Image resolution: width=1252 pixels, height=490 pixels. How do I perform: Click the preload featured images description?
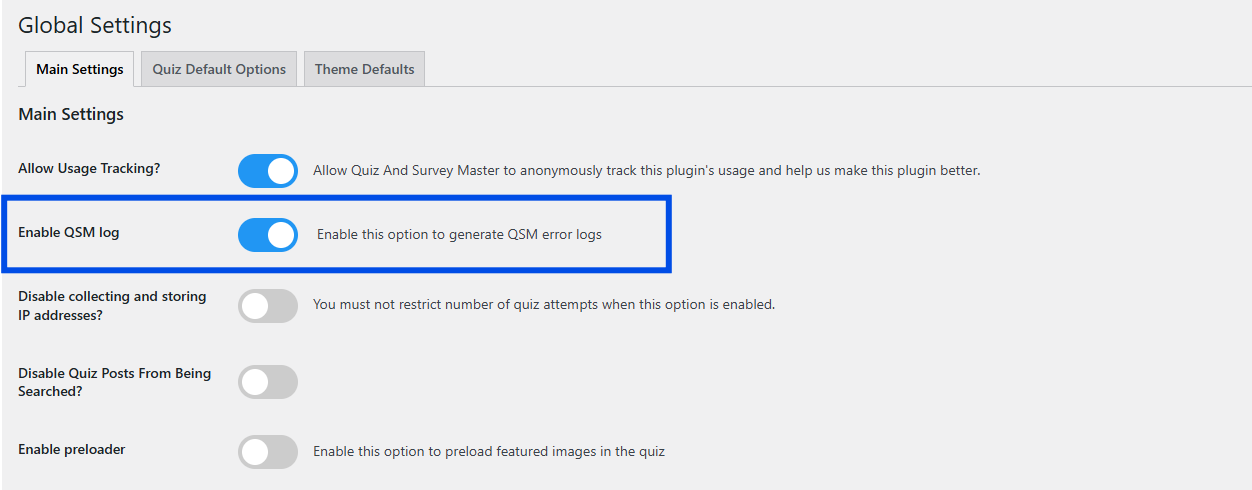[489, 451]
